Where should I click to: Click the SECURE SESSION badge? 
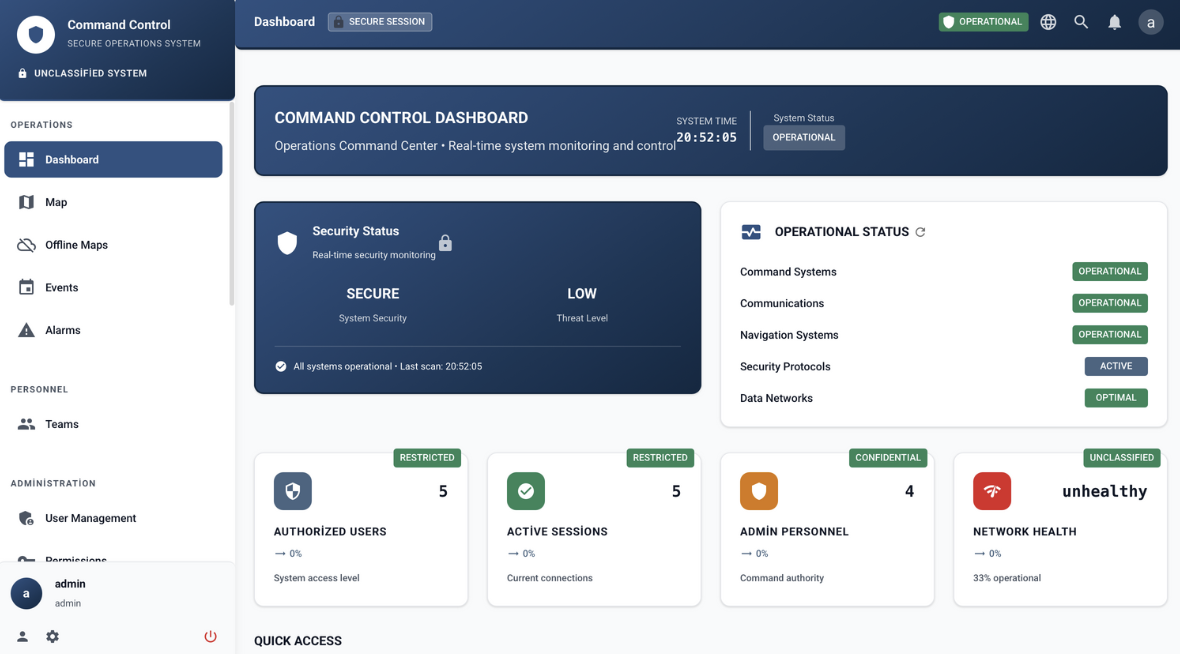tap(380, 21)
